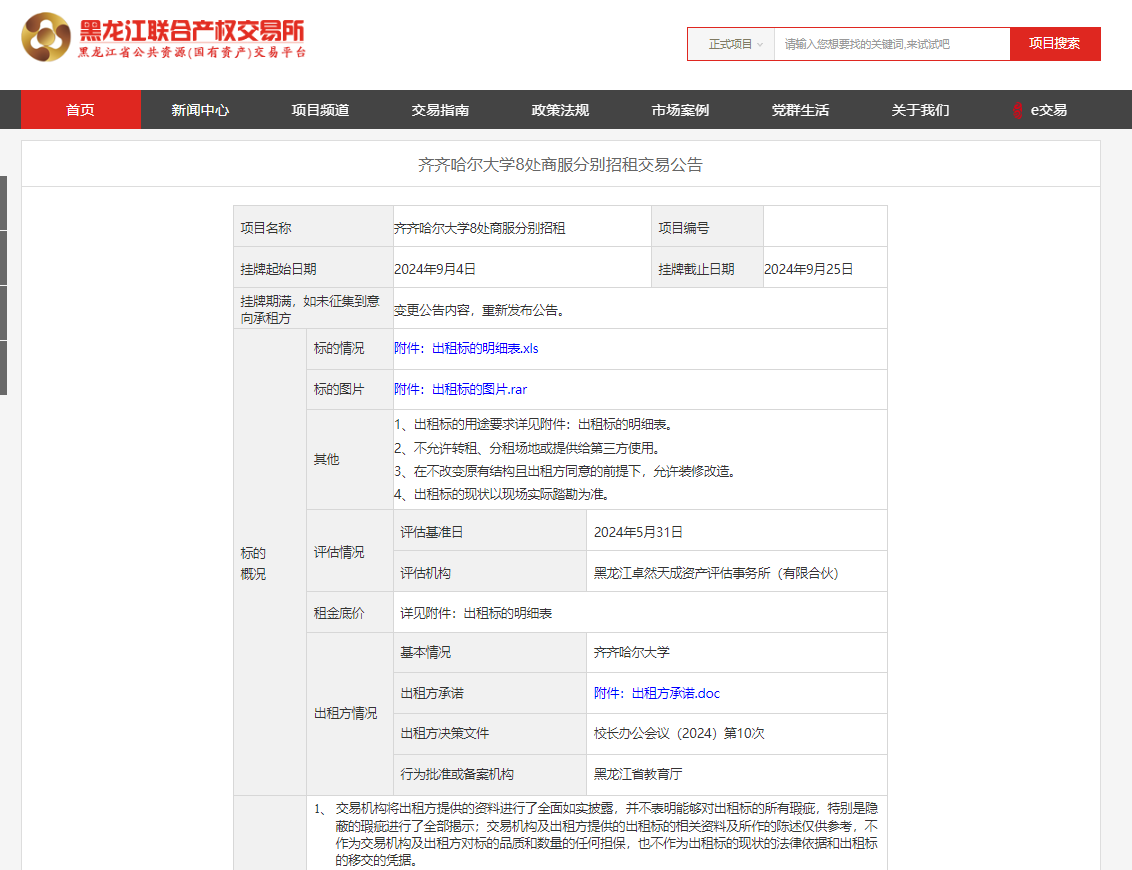Click the 黑龙江省公共资源 platform subtitle

[192, 53]
